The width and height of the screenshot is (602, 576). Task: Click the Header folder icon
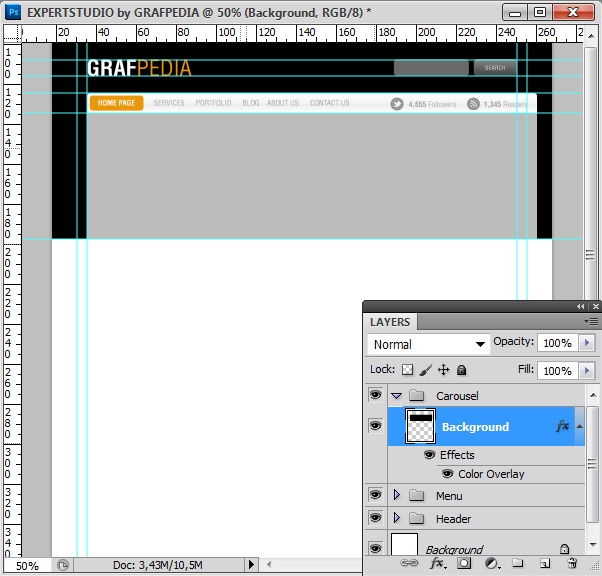417,518
